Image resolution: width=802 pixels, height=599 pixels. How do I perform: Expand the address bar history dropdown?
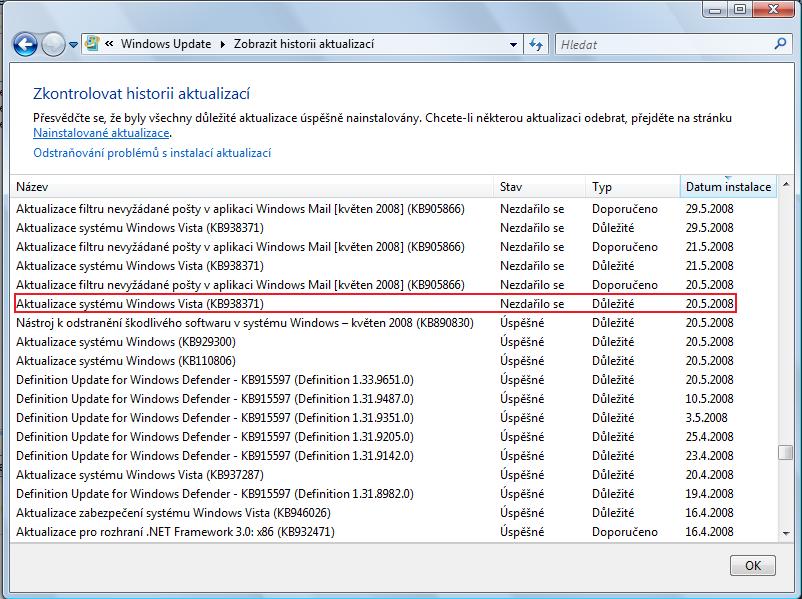tap(512, 45)
